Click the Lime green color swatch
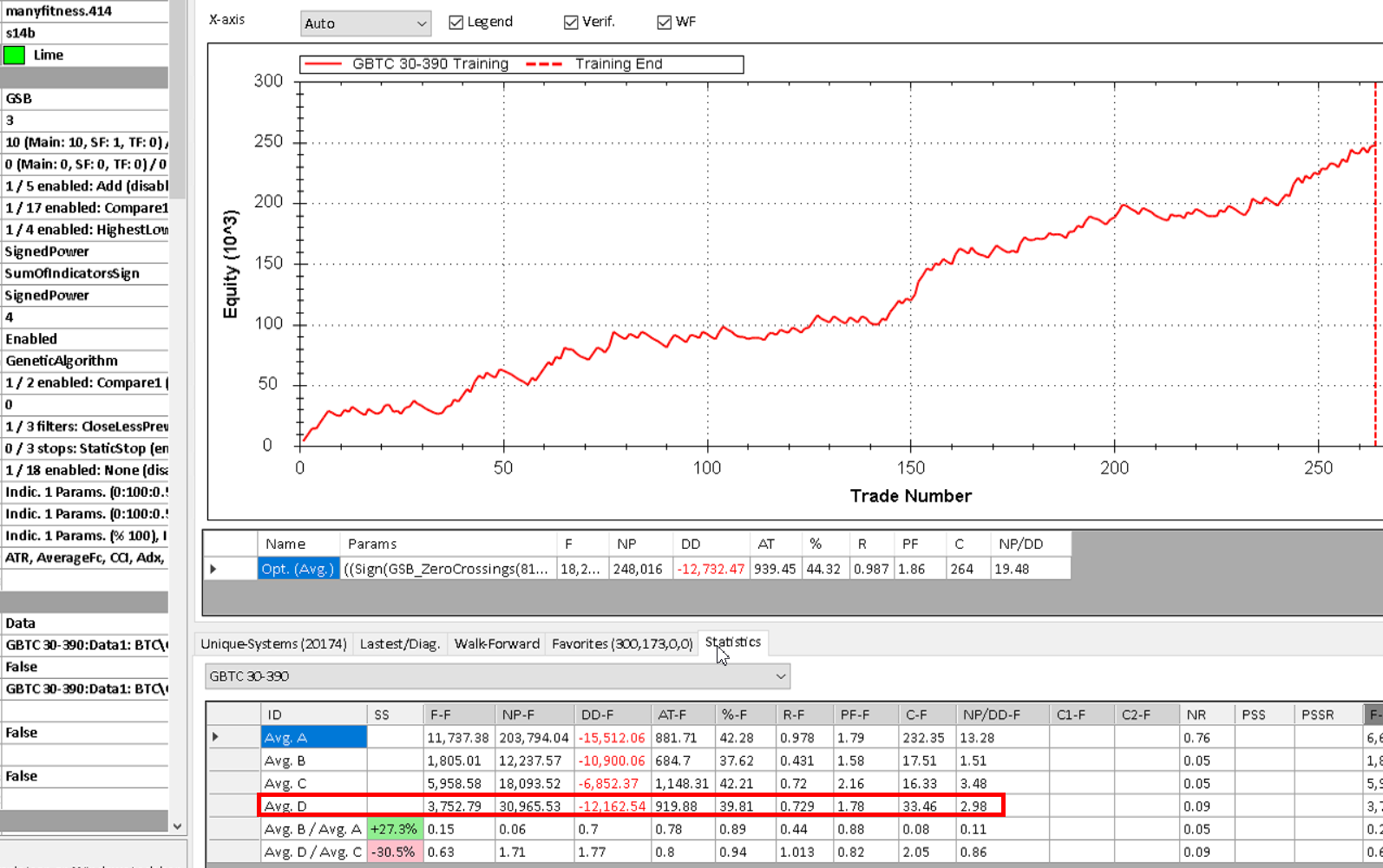 [15, 55]
